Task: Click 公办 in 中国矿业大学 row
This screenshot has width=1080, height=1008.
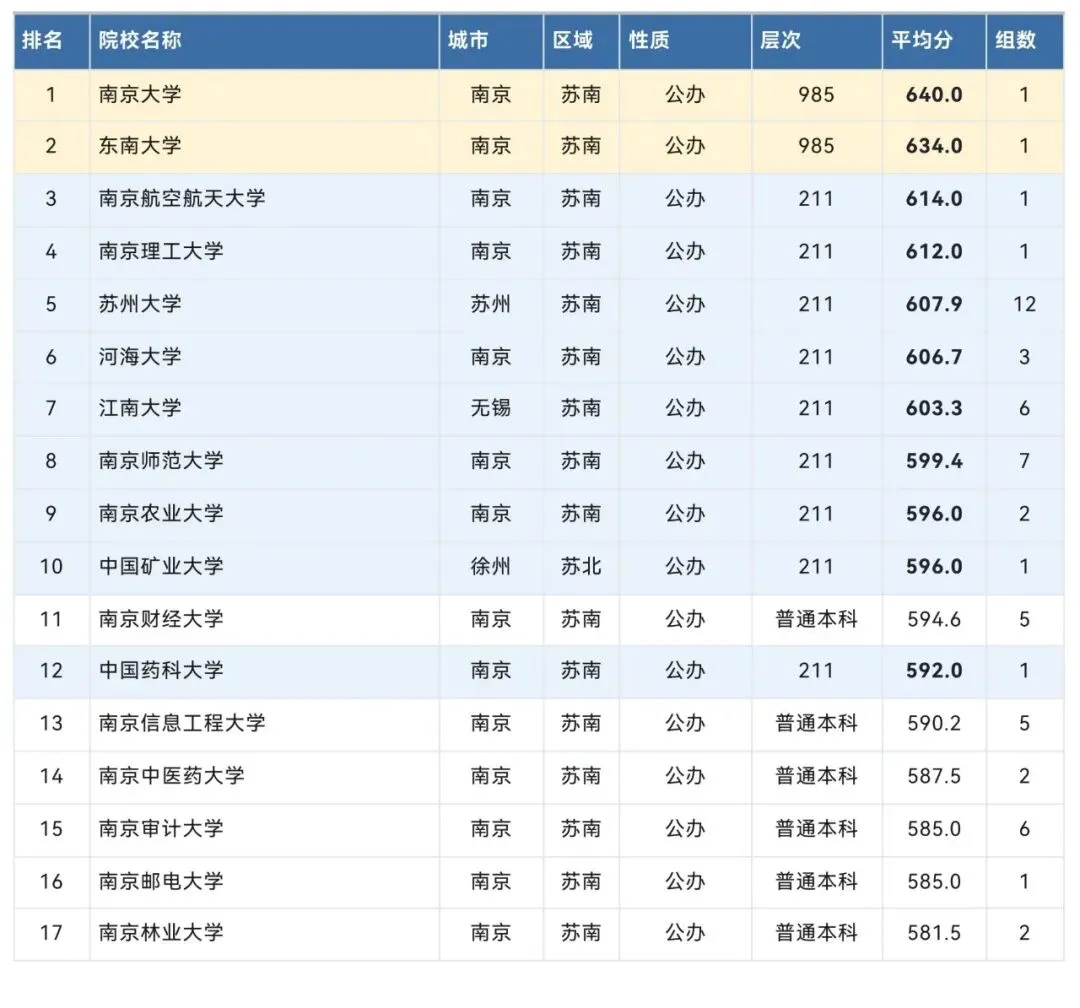Action: [x=685, y=566]
